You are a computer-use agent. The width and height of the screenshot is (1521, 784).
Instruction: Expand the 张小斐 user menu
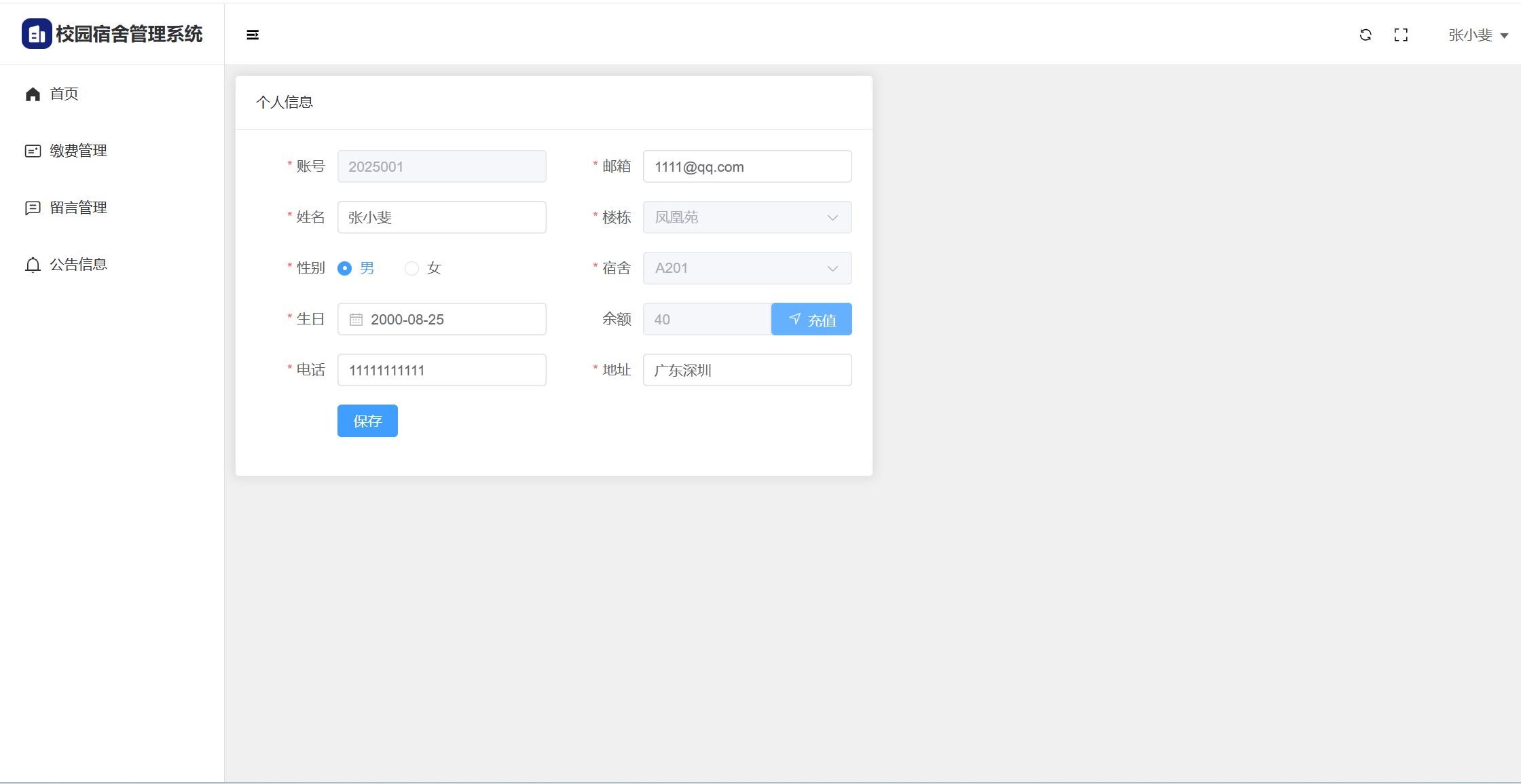click(1478, 35)
